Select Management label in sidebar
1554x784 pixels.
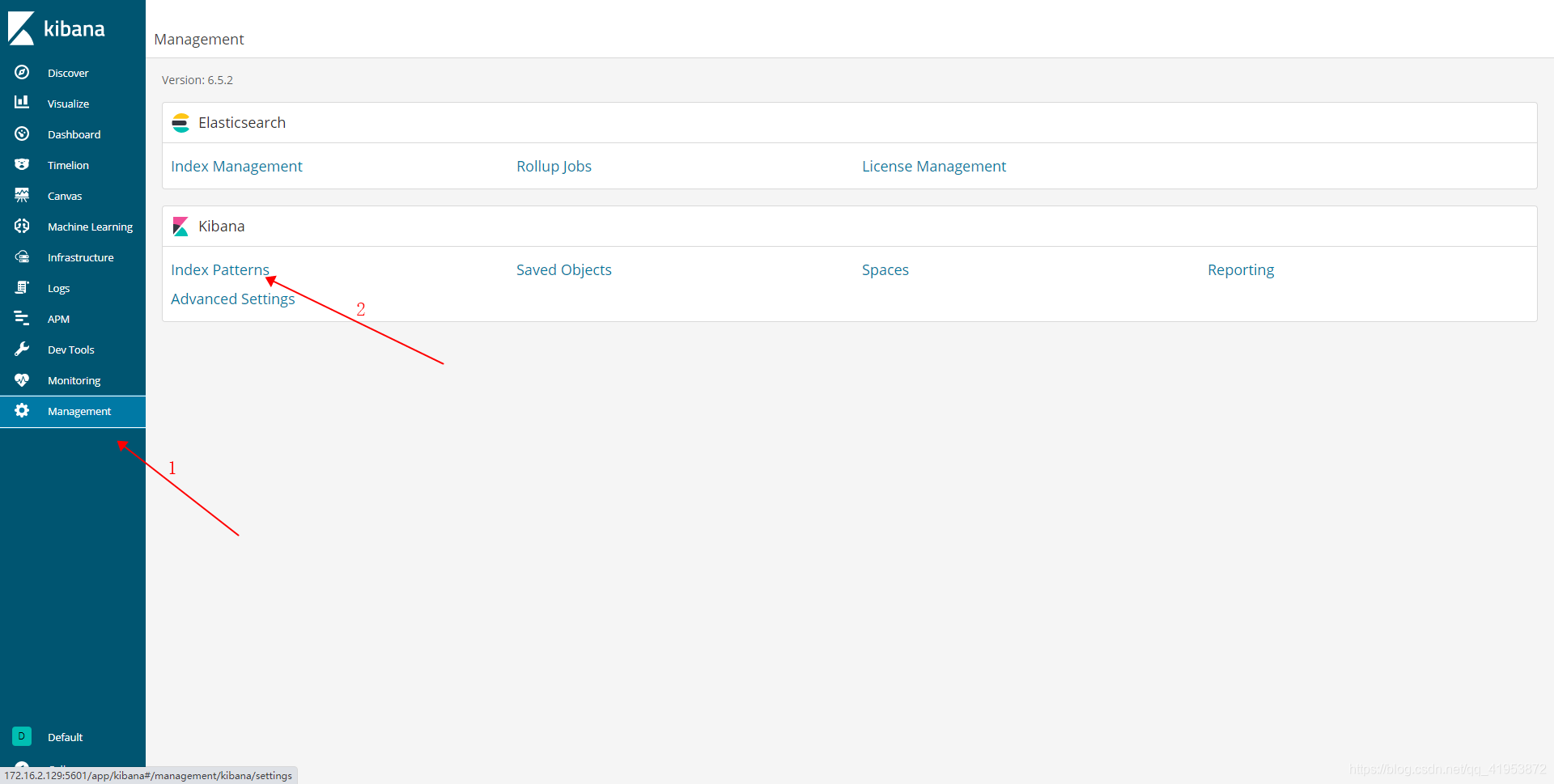tap(79, 411)
